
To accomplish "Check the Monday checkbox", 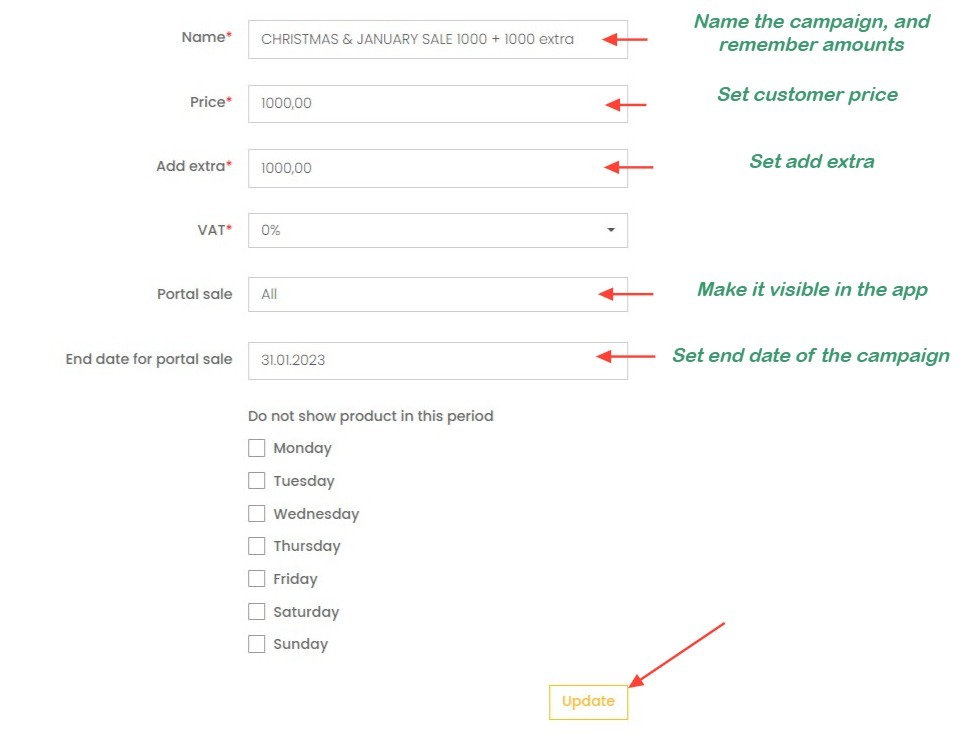I will [257, 448].
